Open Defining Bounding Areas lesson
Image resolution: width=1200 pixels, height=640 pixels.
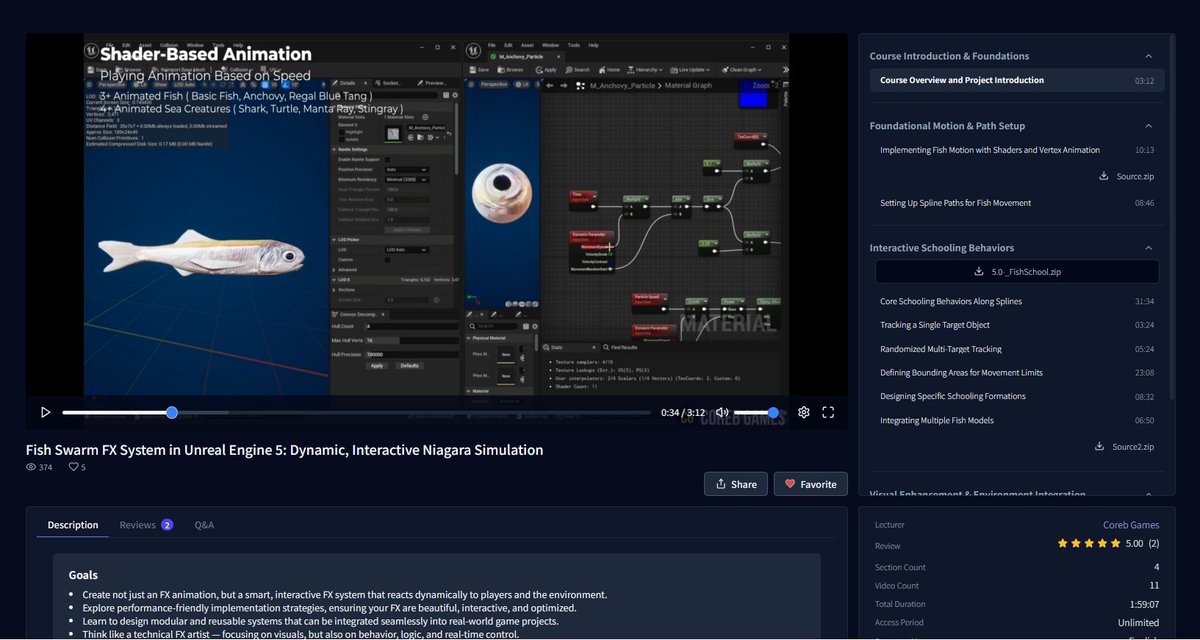(1017, 372)
